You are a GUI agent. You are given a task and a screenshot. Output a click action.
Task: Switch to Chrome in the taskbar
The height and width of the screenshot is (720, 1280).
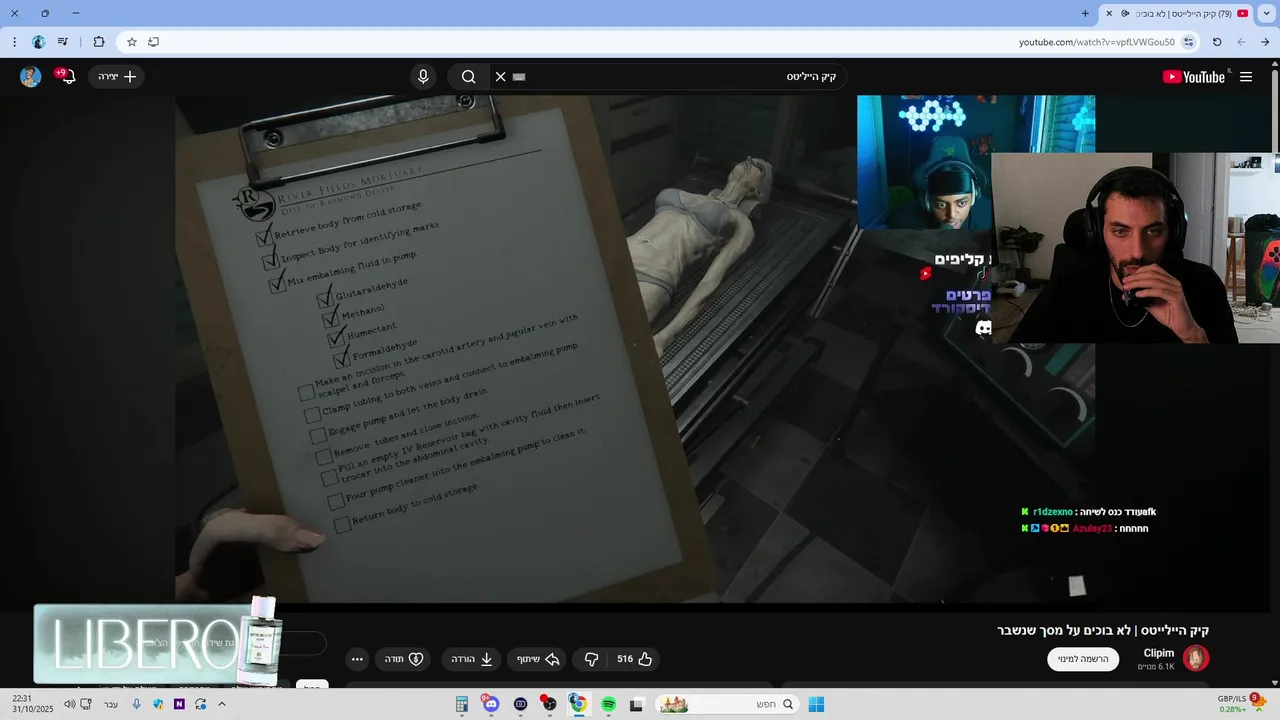578,704
